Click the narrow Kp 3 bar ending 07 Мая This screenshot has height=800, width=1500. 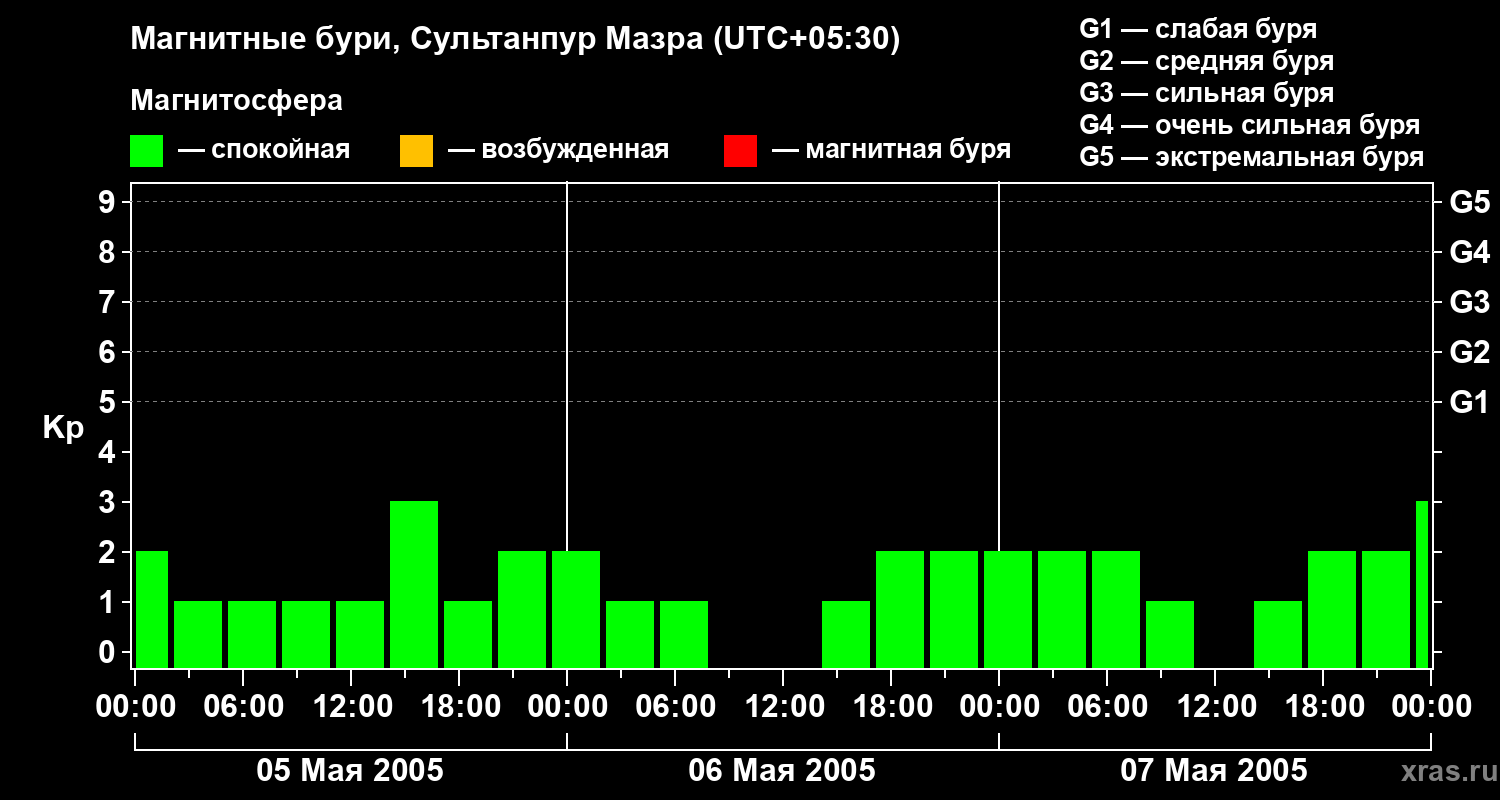(x=1422, y=584)
